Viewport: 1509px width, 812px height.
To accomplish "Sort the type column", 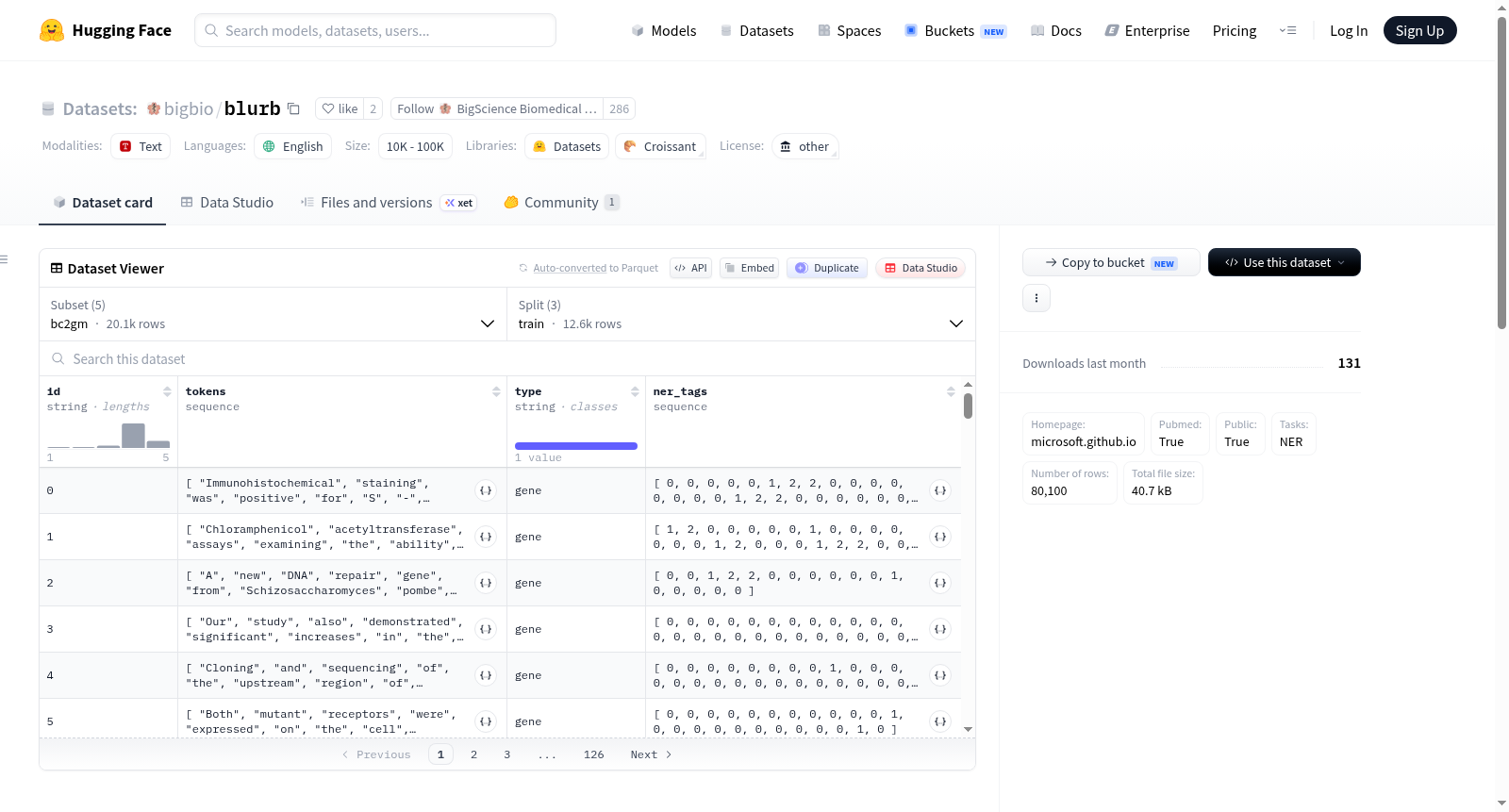I will tap(635, 391).
